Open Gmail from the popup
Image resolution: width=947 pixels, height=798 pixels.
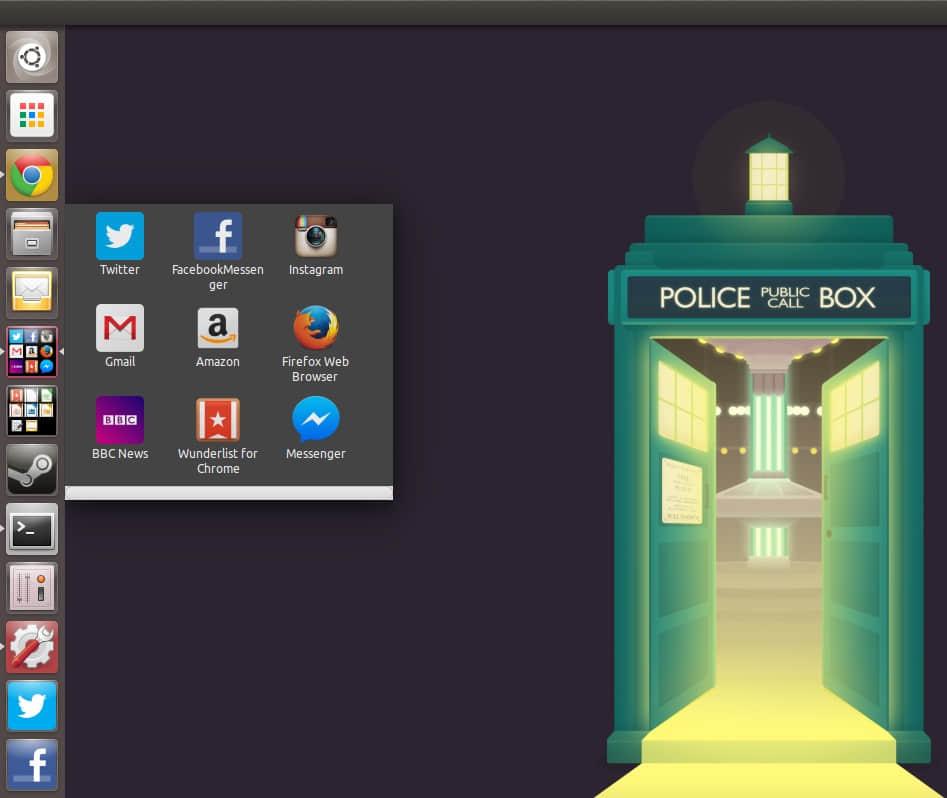coord(120,329)
